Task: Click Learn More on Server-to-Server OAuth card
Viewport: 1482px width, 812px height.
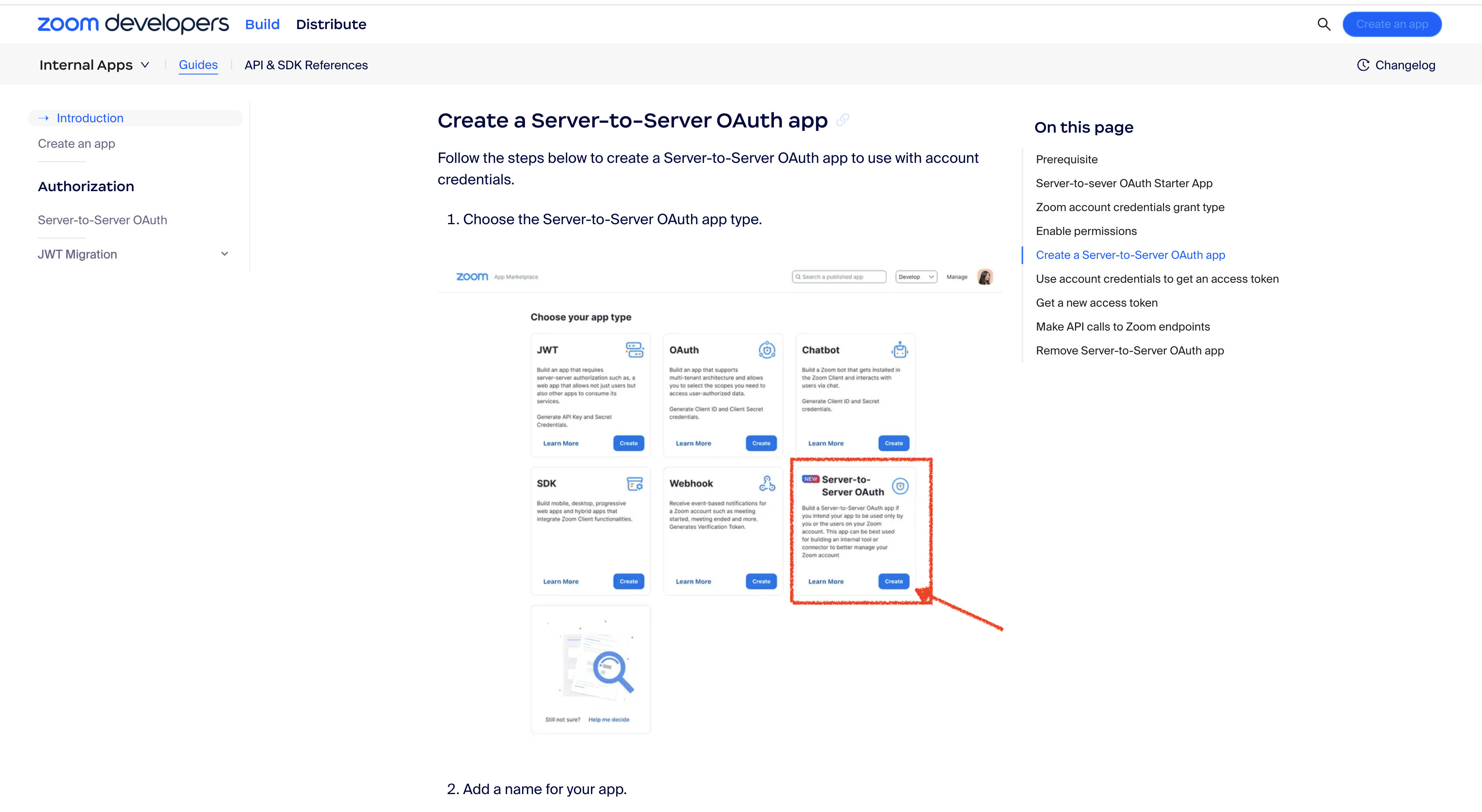Action: 826,581
